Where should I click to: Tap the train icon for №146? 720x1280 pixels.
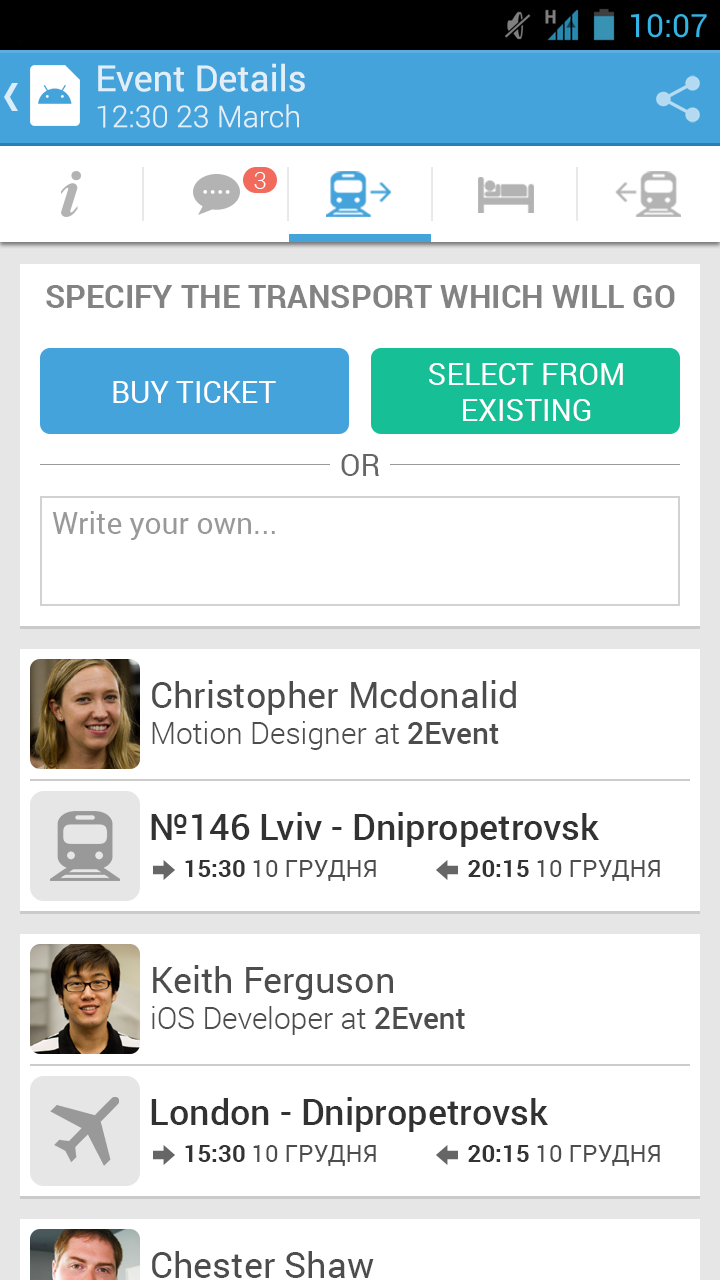tap(85, 846)
